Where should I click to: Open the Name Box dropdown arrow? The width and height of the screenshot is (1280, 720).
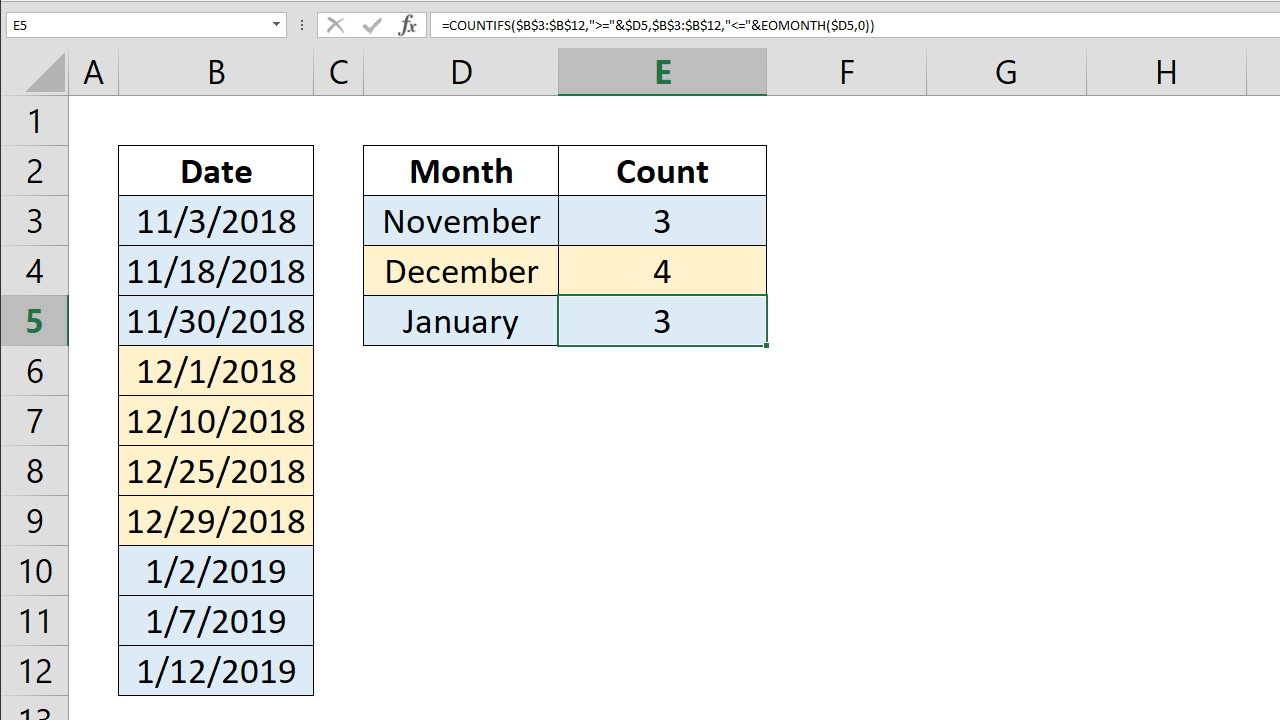pyautogui.click(x=277, y=25)
